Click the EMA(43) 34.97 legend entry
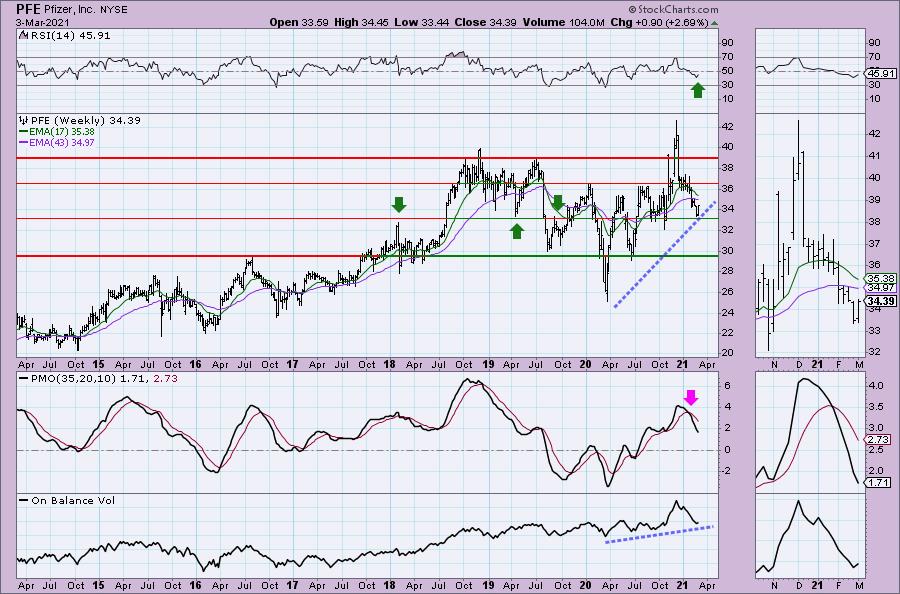This screenshot has width=900, height=594. [62, 142]
